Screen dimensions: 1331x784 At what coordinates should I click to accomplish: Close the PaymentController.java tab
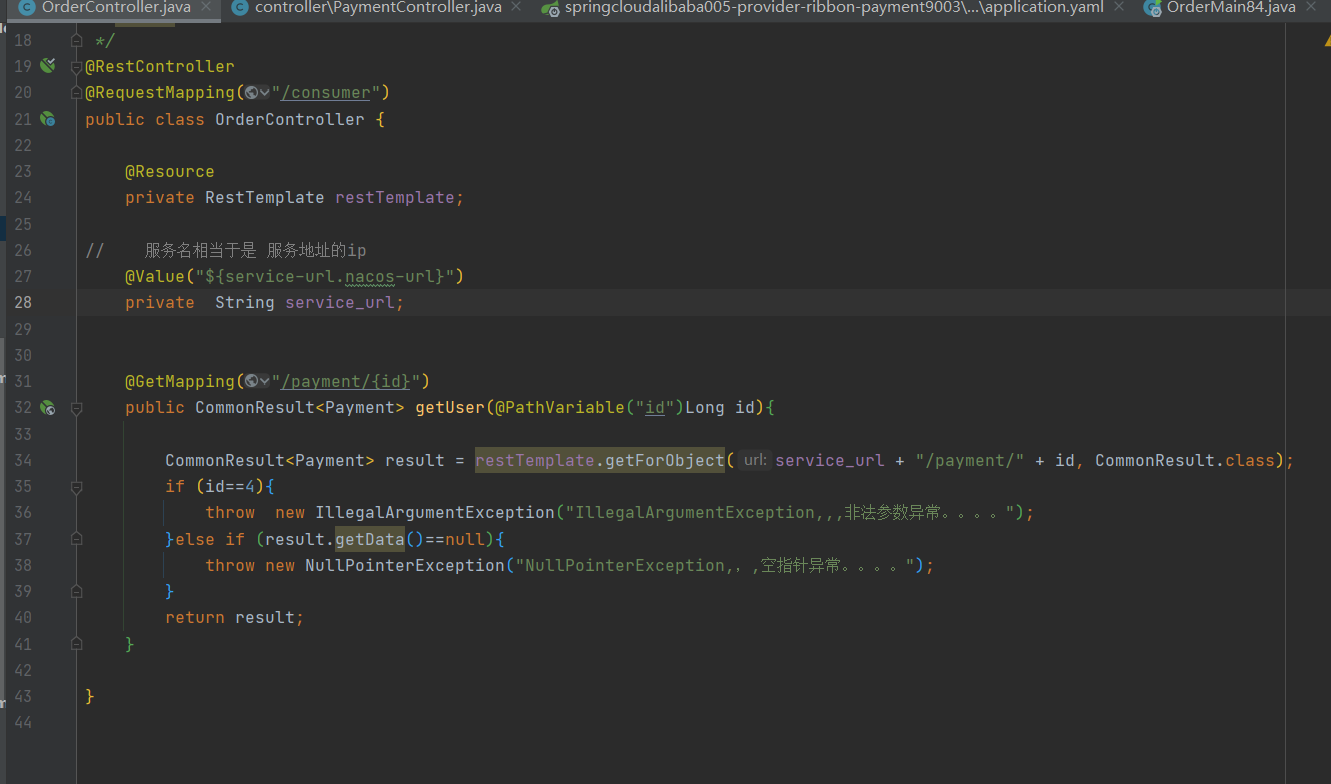[x=516, y=7]
